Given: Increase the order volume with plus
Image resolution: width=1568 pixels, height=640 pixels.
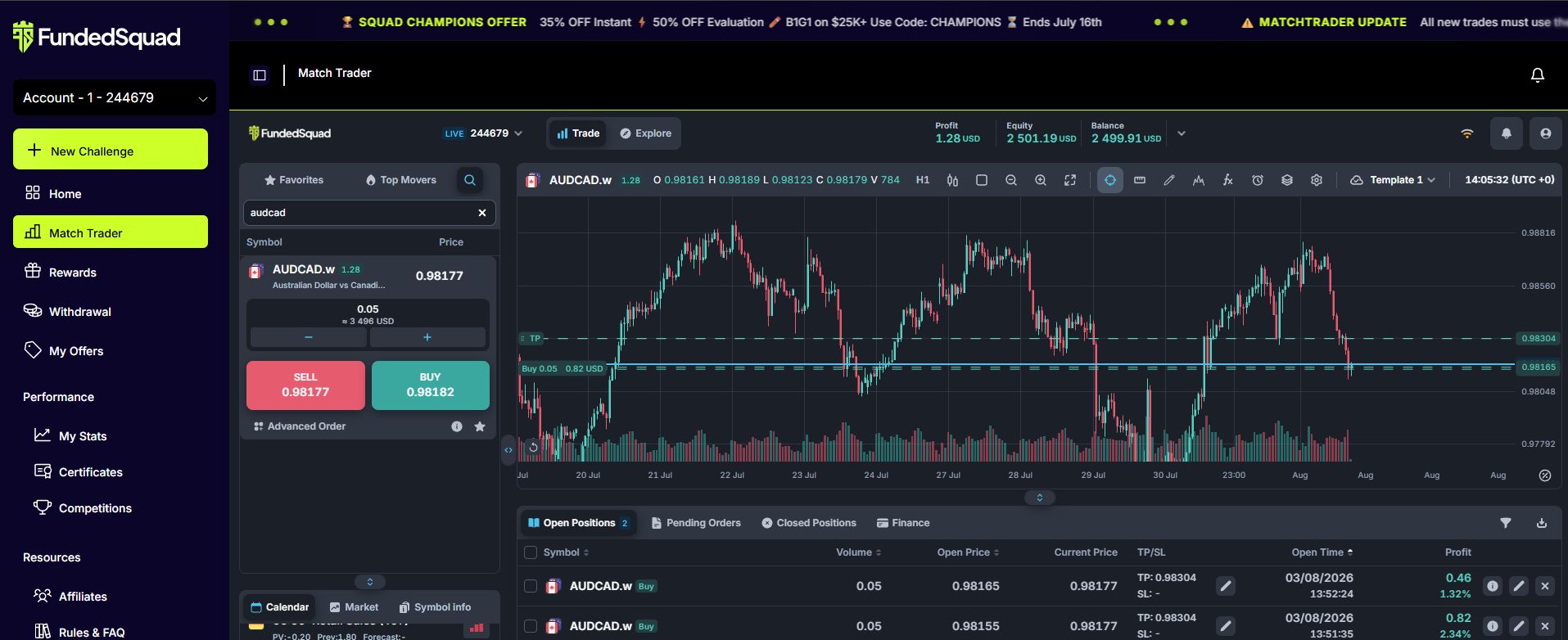Looking at the screenshot, I should [427, 337].
